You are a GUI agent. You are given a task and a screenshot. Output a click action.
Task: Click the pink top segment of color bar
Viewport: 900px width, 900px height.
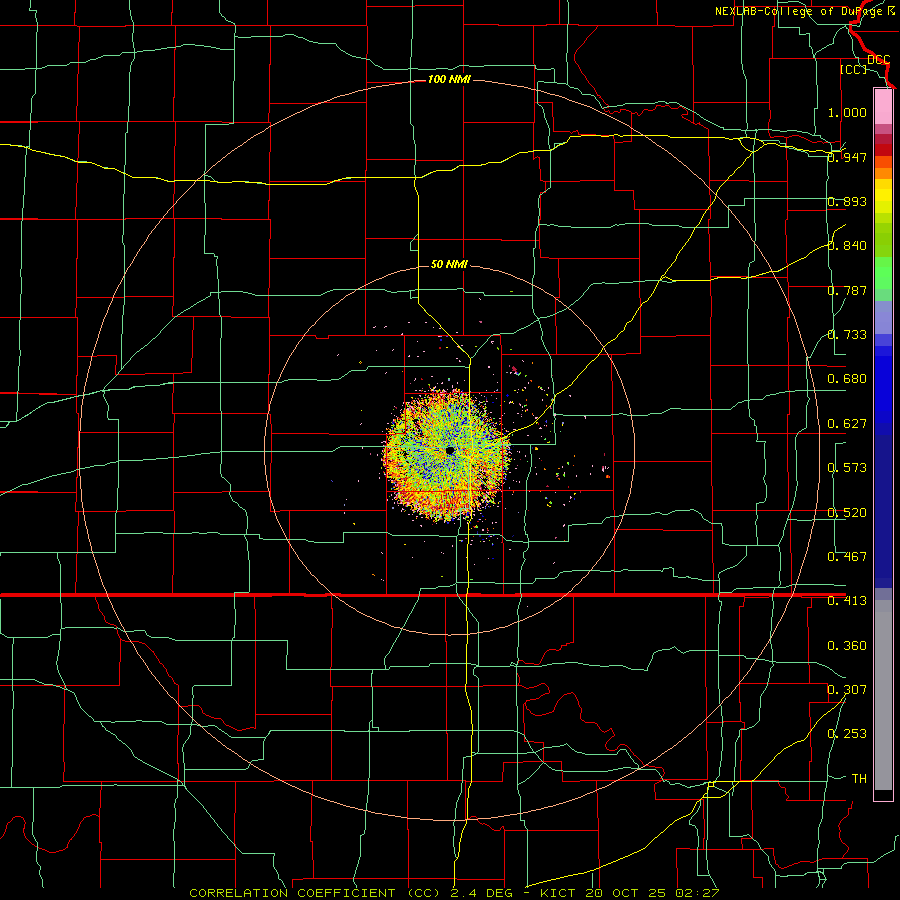click(883, 106)
